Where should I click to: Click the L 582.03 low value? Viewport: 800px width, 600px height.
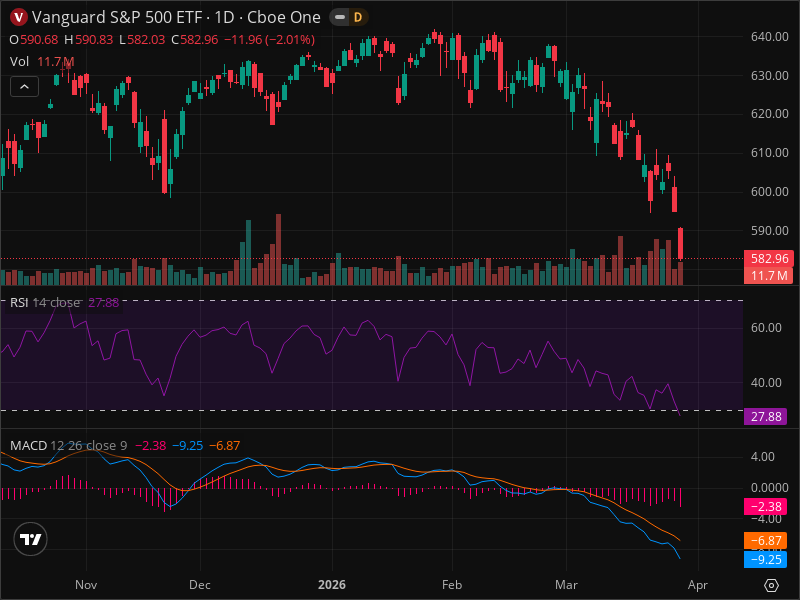pyautogui.click(x=142, y=40)
